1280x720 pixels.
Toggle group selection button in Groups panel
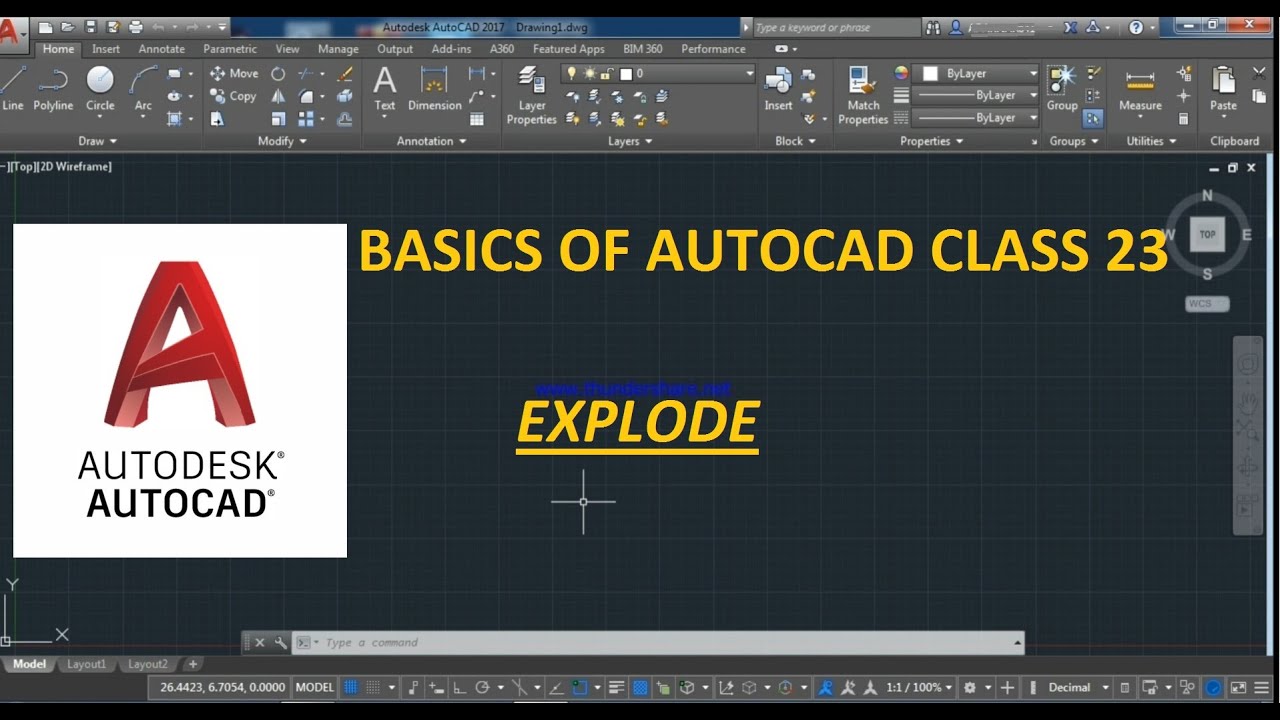pyautogui.click(x=1092, y=119)
